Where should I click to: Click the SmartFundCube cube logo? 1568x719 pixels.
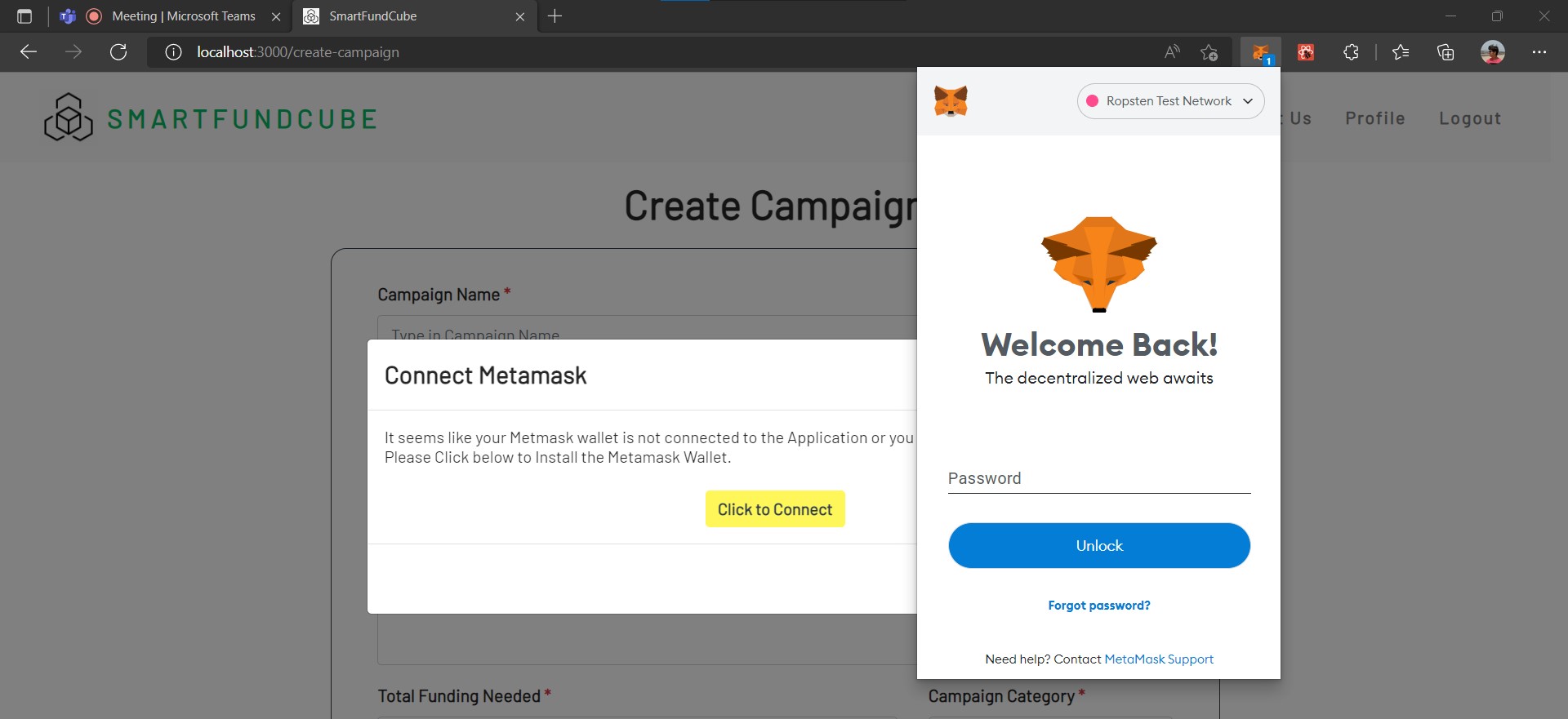click(68, 117)
